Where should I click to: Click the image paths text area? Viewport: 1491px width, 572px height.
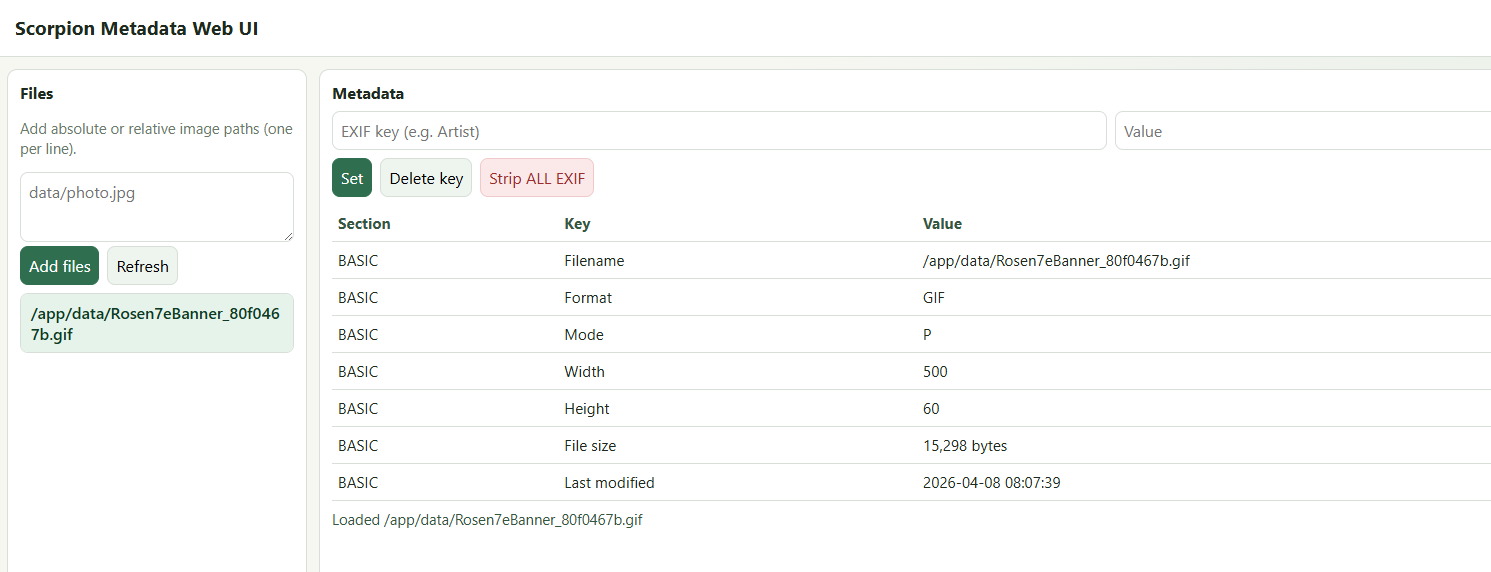(x=157, y=206)
